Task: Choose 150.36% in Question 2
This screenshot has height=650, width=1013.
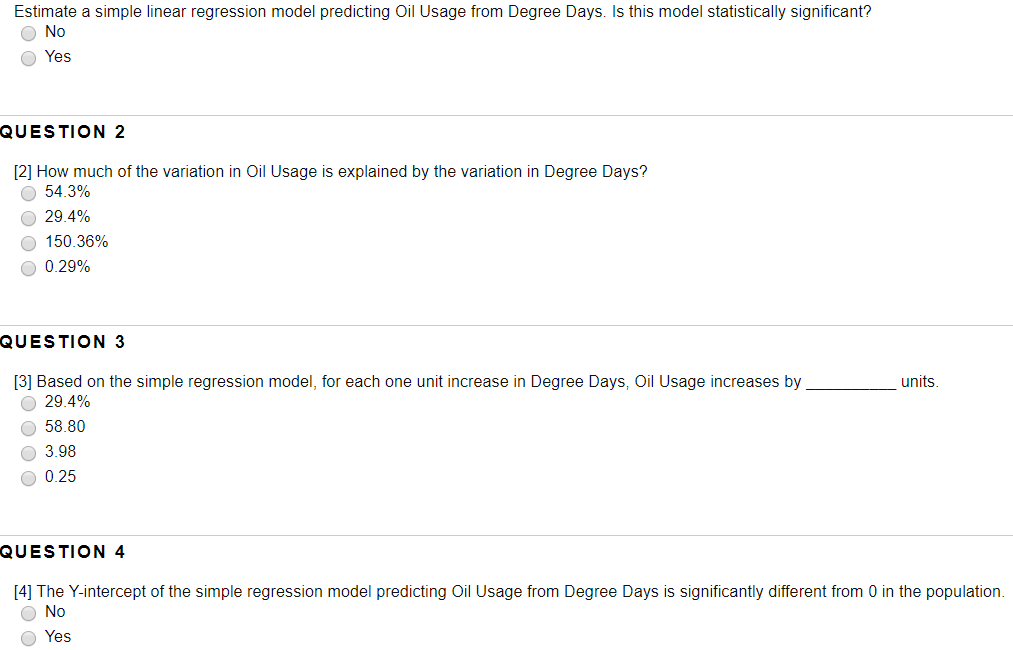Action: point(28,243)
